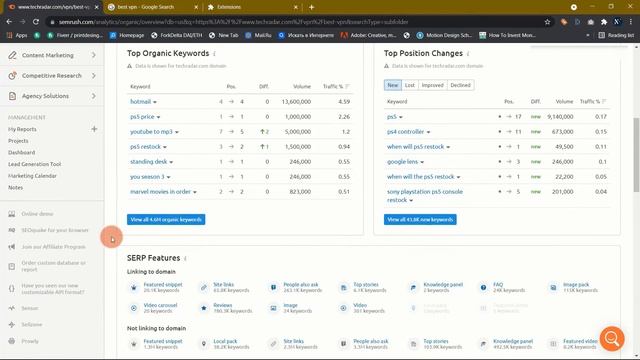Select the New position changes tab

click(393, 85)
